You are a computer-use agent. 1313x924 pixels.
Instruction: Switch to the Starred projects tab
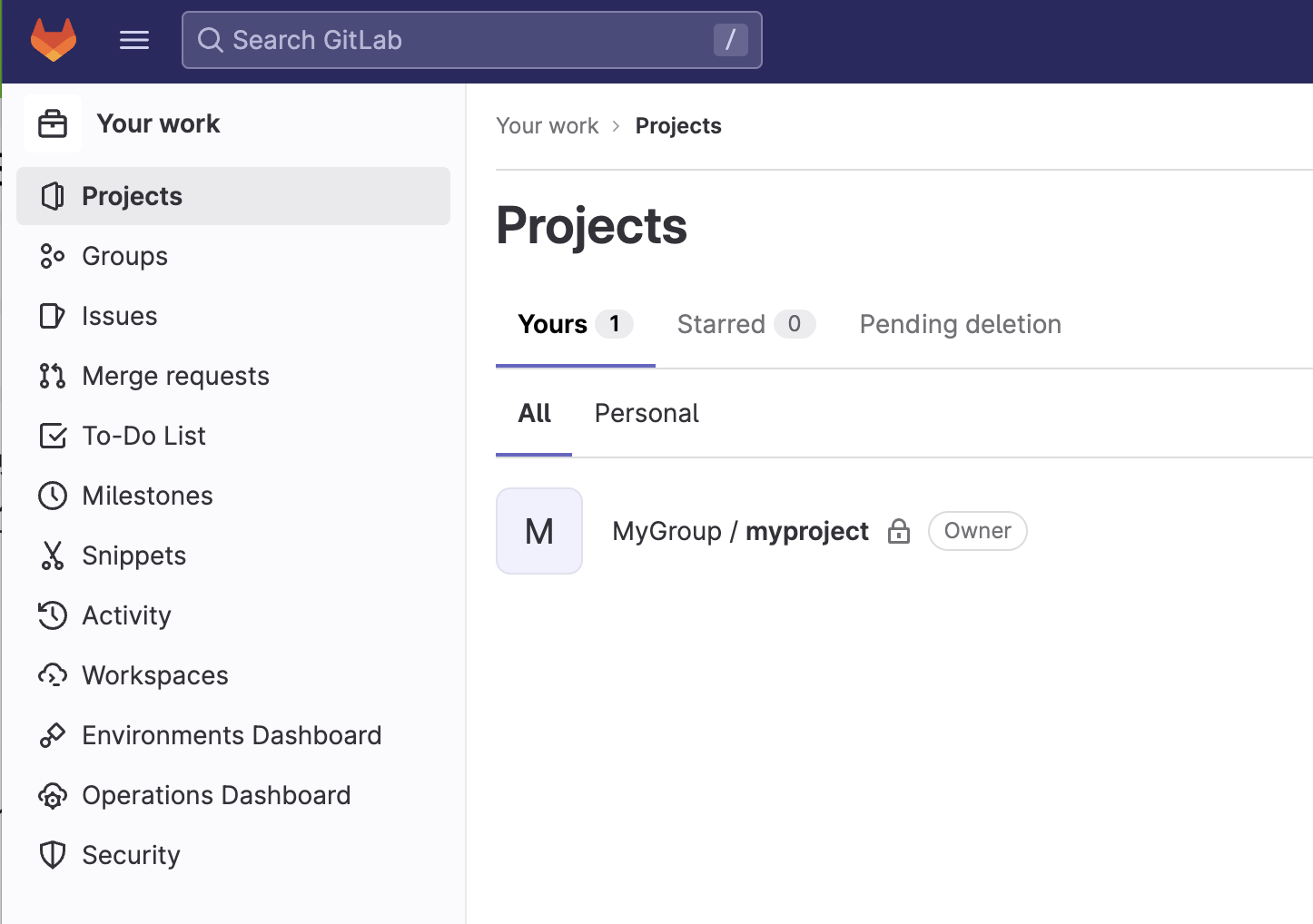point(721,324)
